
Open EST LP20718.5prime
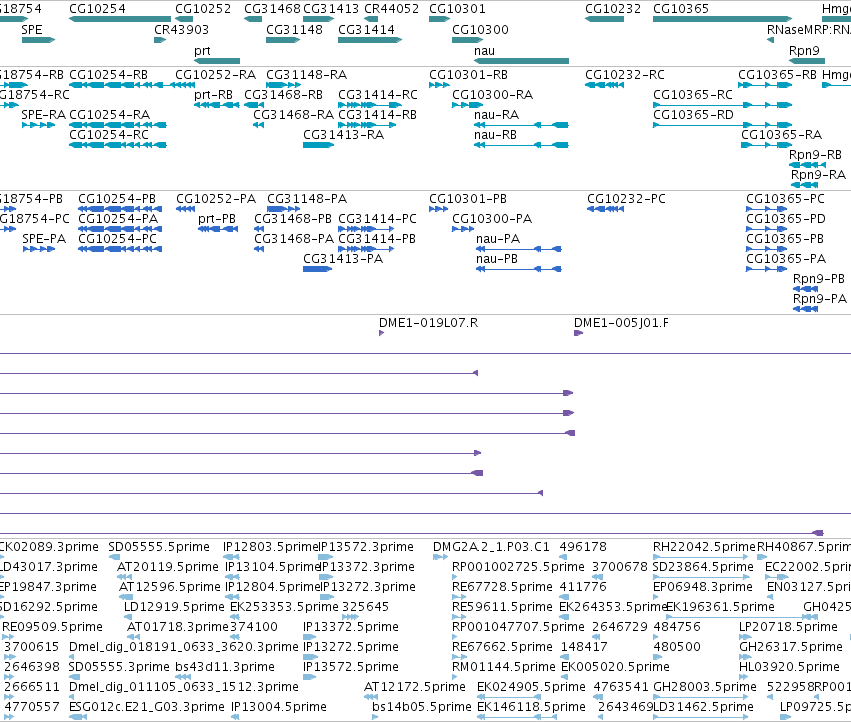click(789, 627)
